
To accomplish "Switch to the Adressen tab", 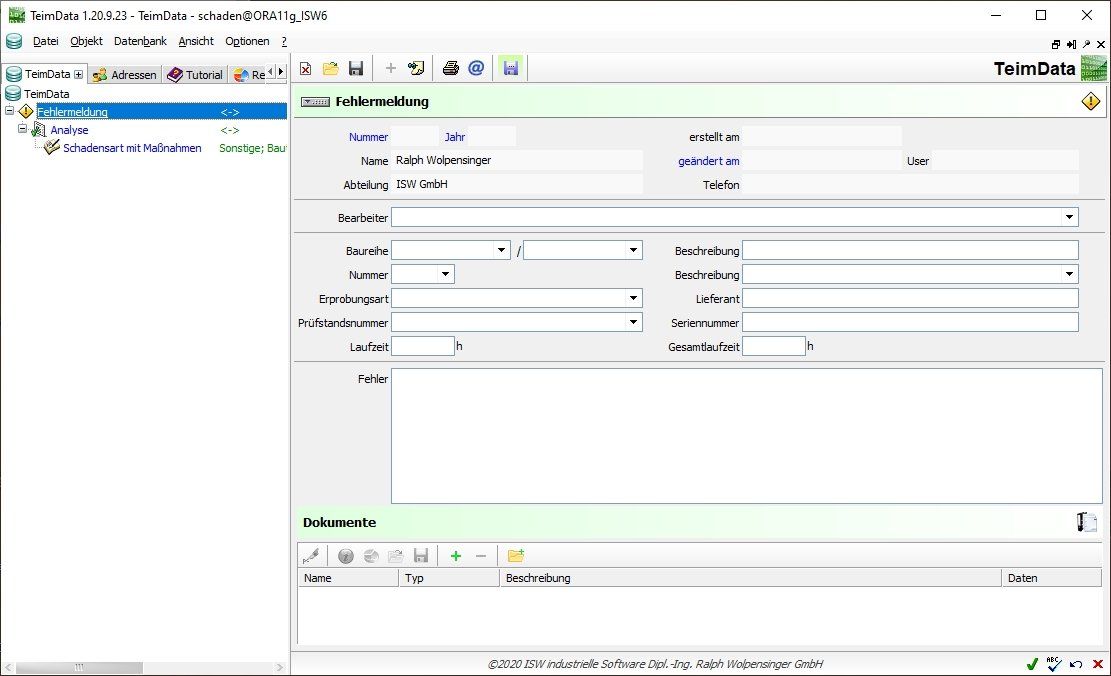I will coord(124,74).
